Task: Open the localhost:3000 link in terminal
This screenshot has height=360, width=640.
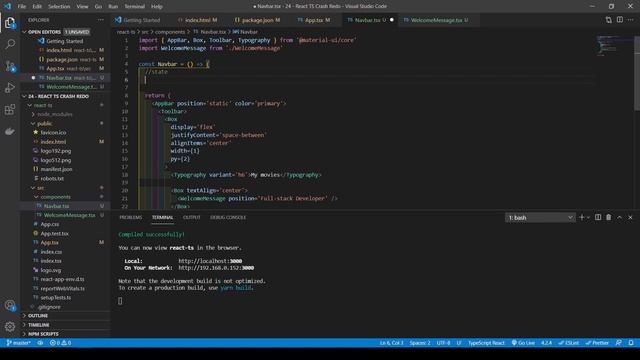Action: (x=210, y=261)
